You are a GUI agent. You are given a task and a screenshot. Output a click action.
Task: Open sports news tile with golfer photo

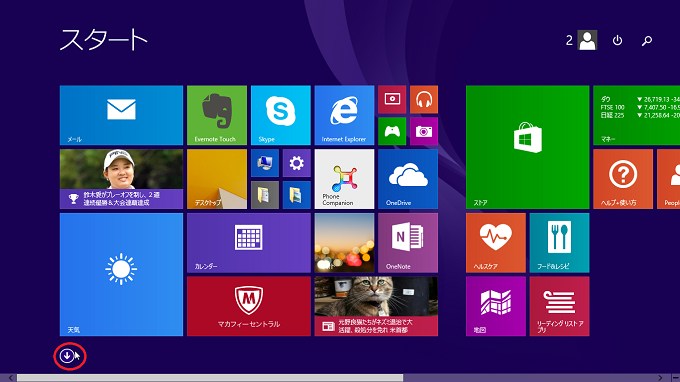pyautogui.click(x=121, y=179)
